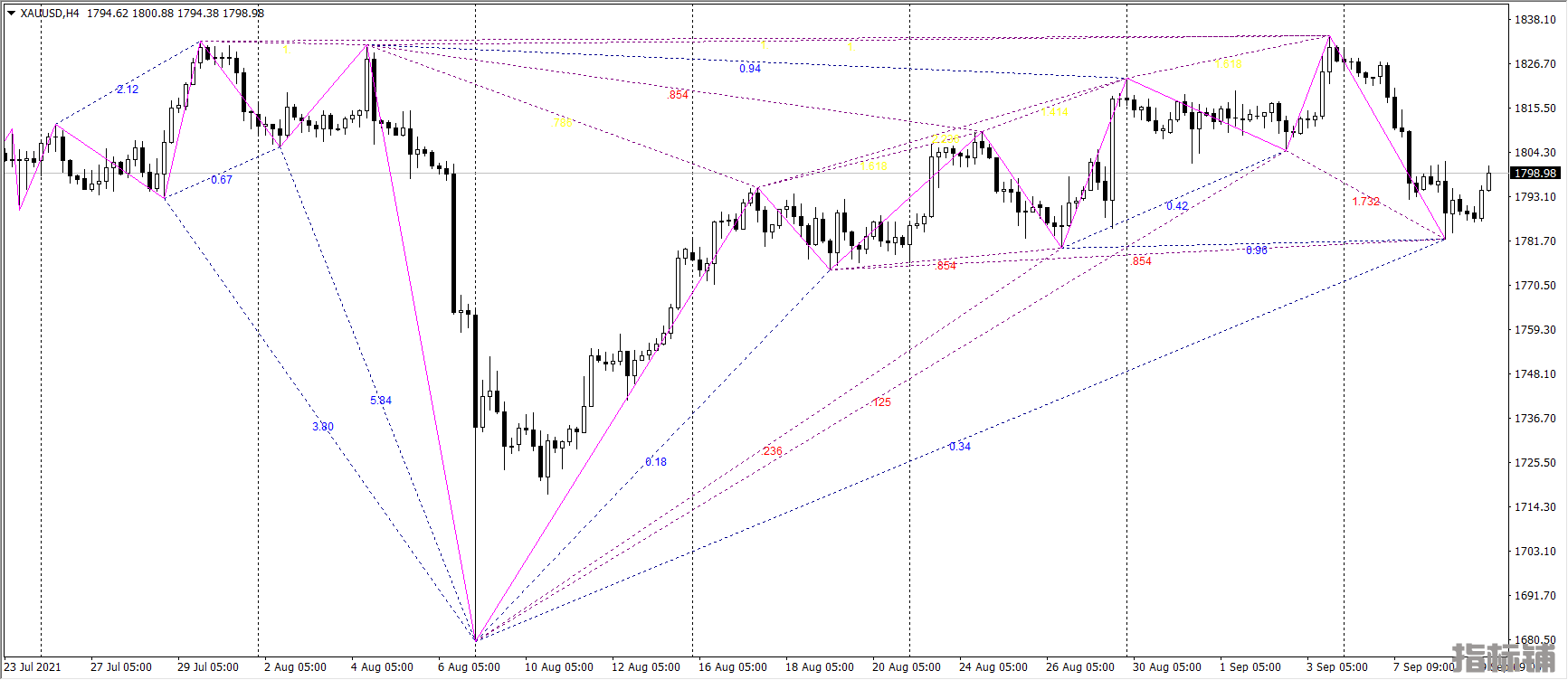The width and height of the screenshot is (1568, 680).
Task: Click the 0.94 ratio label
Action: (750, 69)
